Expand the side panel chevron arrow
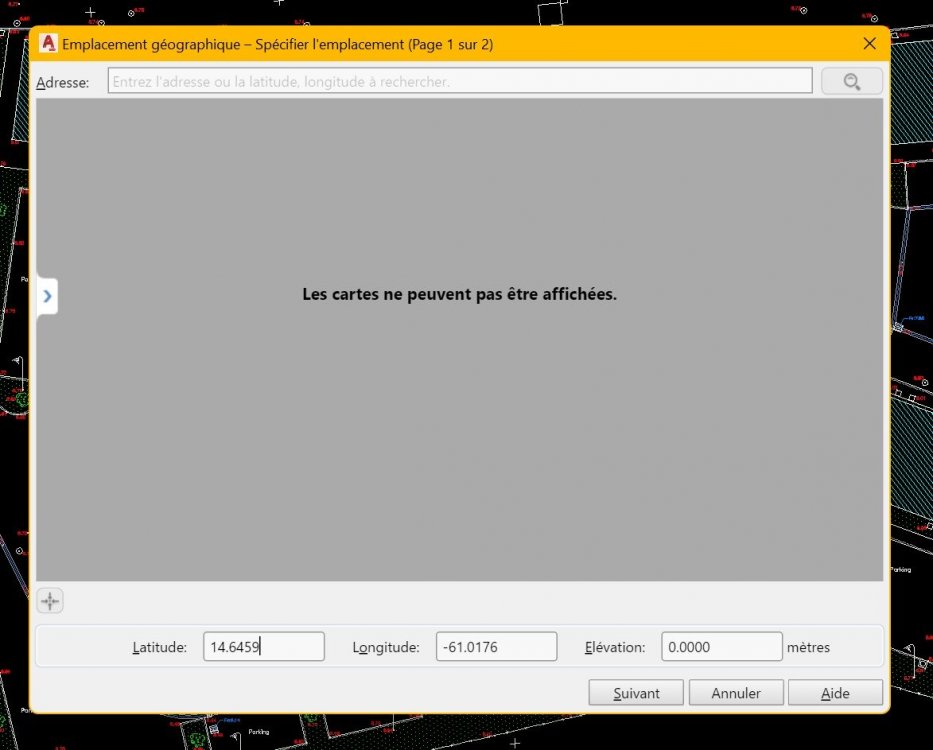 tap(48, 296)
